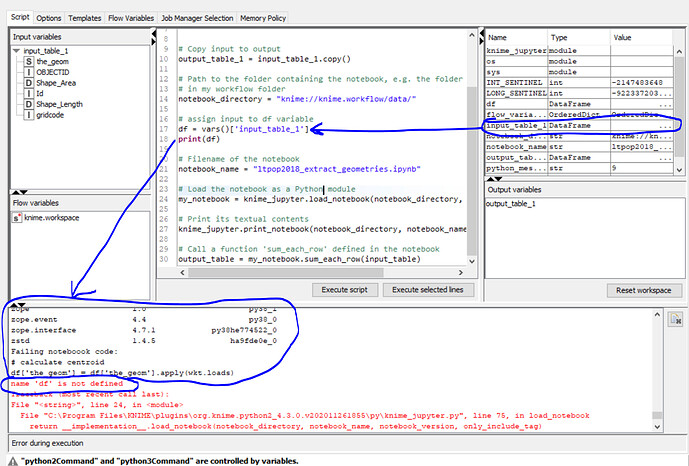The height and width of the screenshot is (466, 689).
Task: Sort workspace table by Name header
Action: click(x=516, y=37)
